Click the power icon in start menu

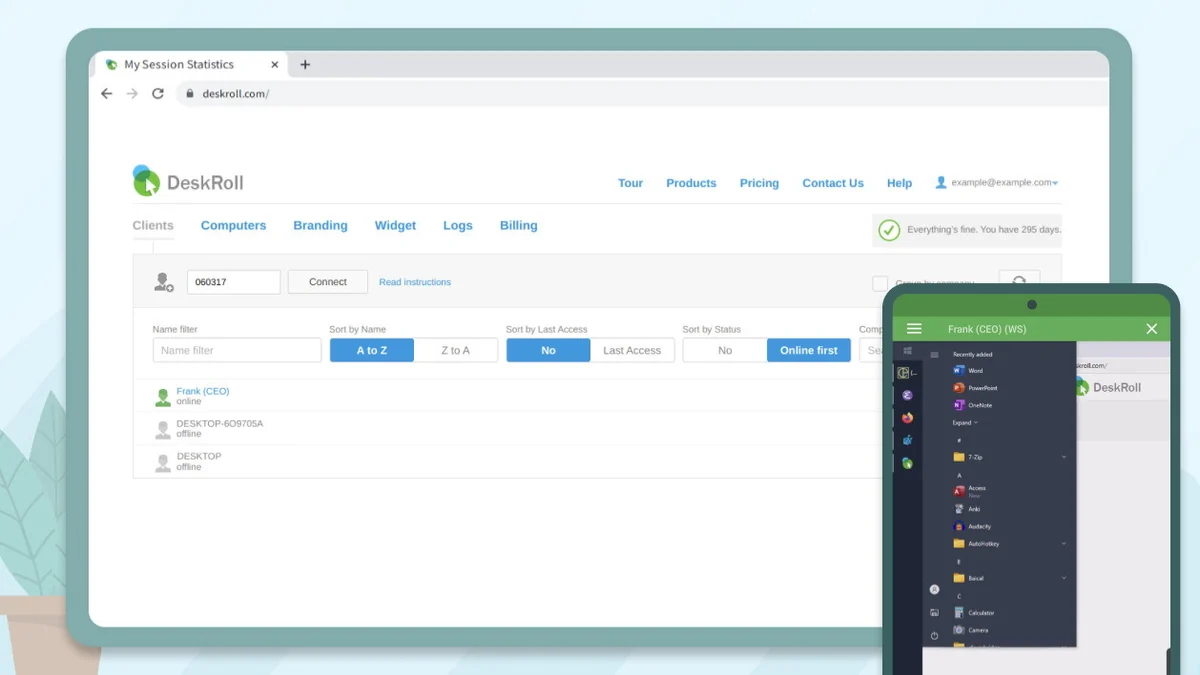click(934, 636)
